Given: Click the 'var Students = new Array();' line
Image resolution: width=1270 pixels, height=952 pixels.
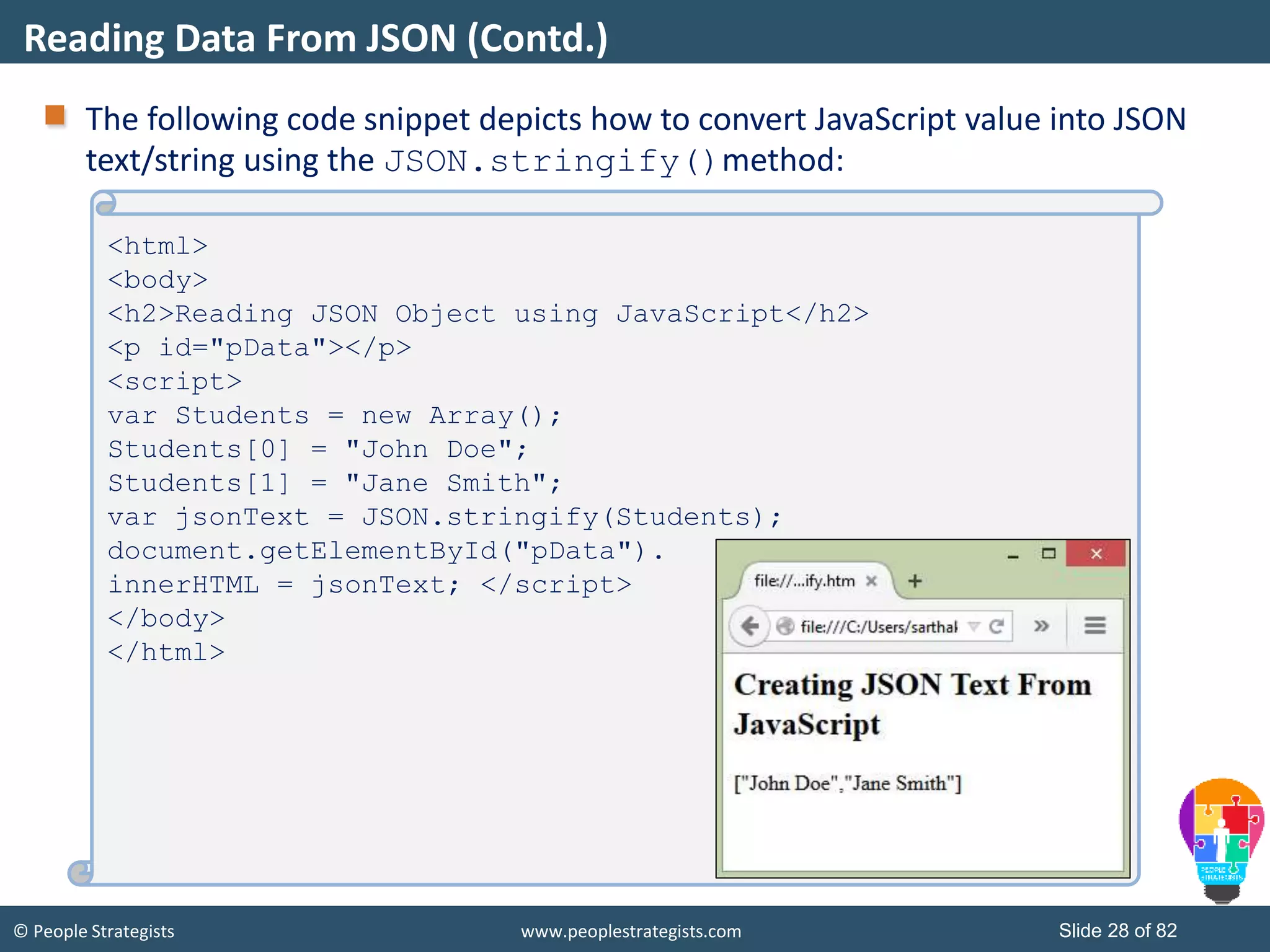Looking at the screenshot, I should (x=334, y=416).
